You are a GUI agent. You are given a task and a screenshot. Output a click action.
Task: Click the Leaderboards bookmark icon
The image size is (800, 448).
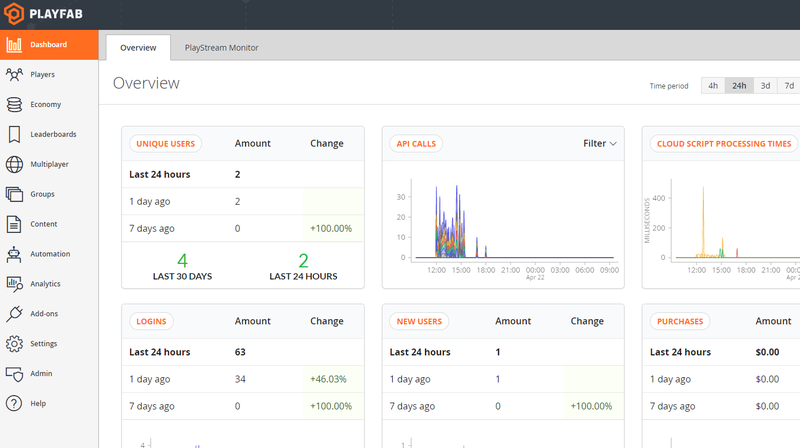pyautogui.click(x=14, y=134)
